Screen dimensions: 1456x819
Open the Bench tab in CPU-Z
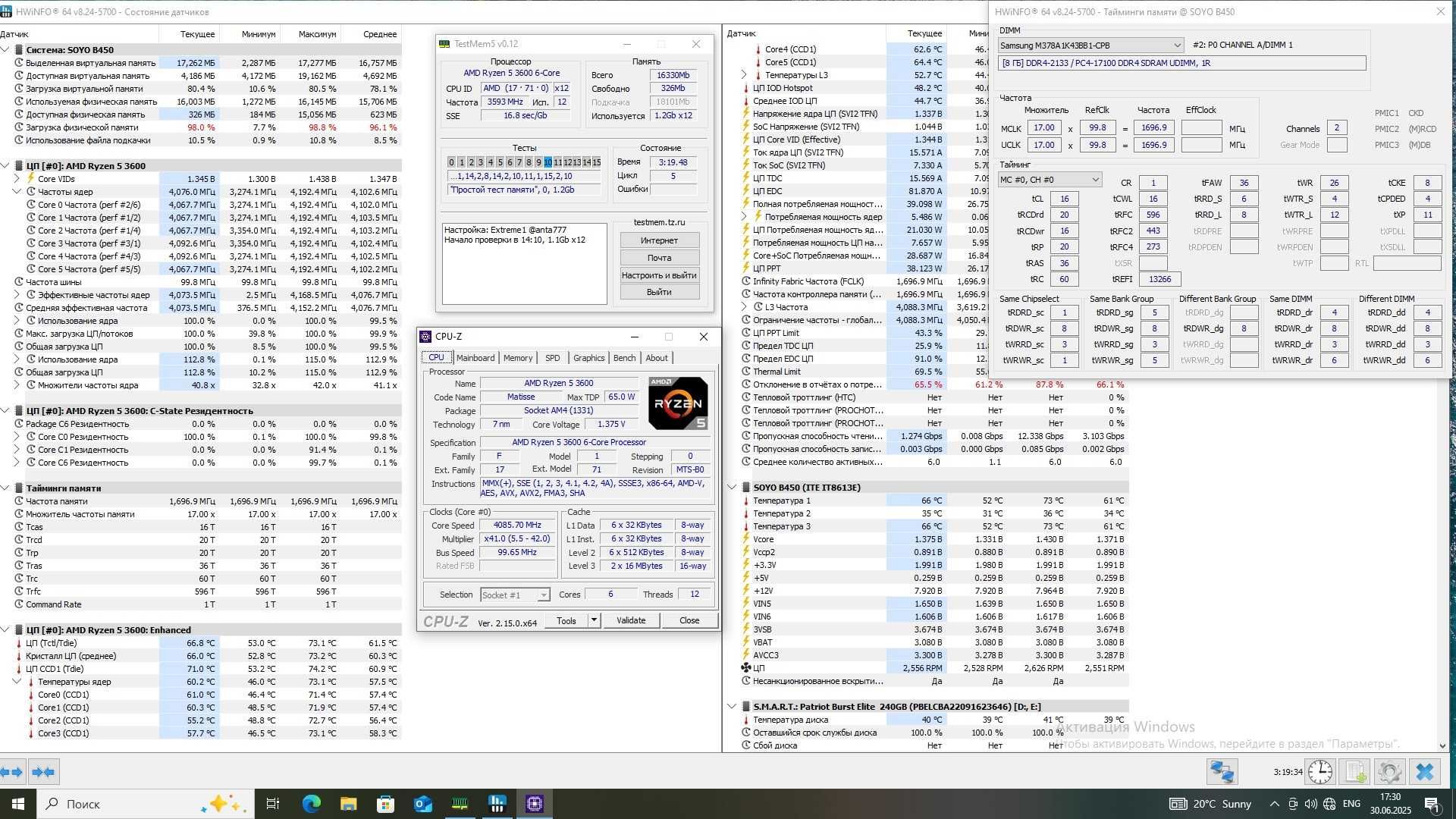(x=624, y=358)
